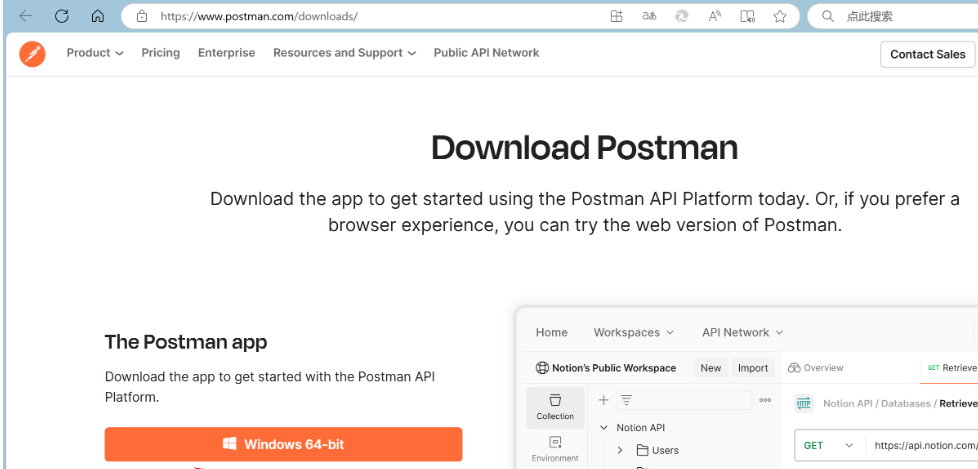Add this page to favorites star
The height and width of the screenshot is (469, 978).
point(779,16)
